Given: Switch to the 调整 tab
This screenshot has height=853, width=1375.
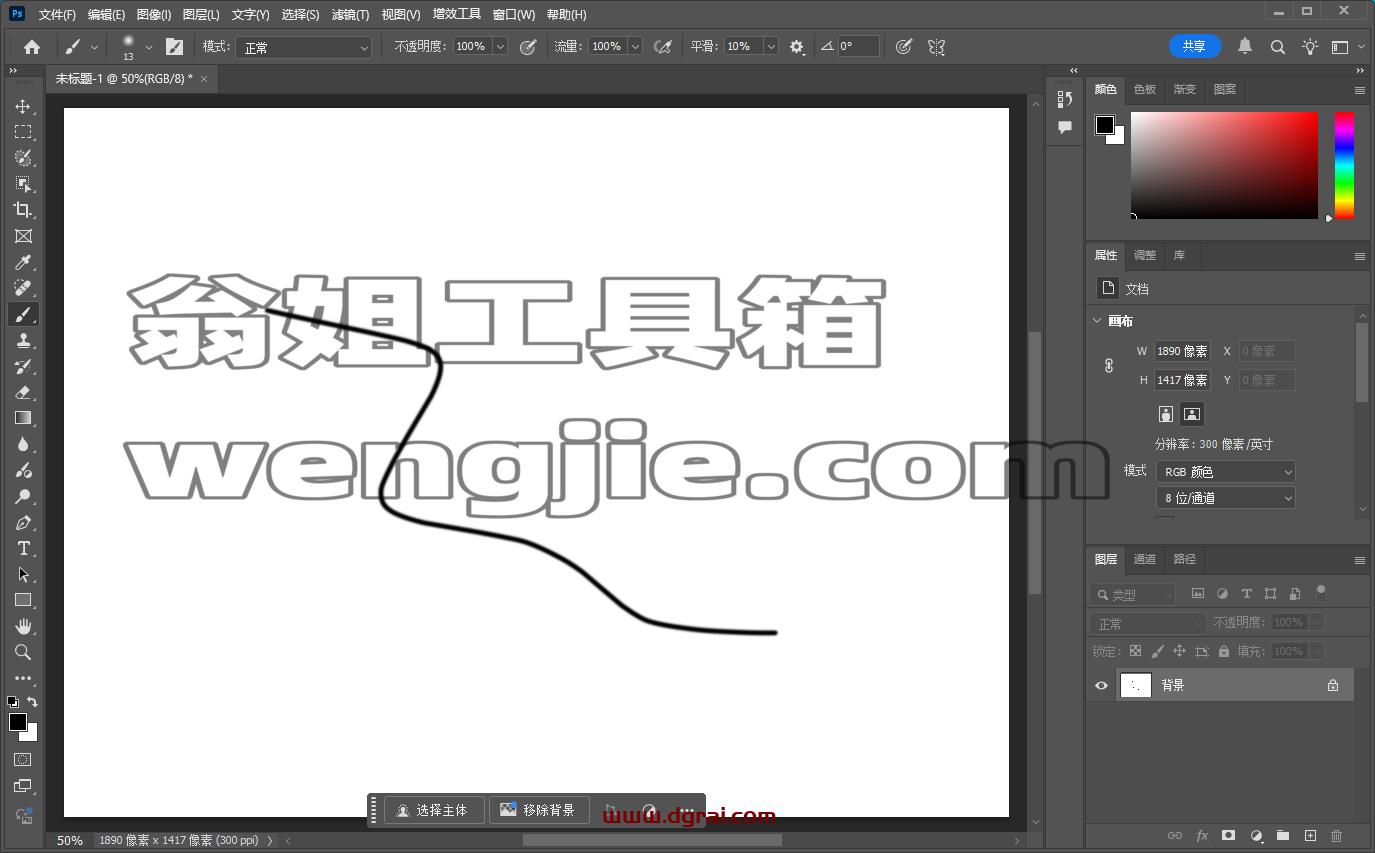Looking at the screenshot, I should pyautogui.click(x=1145, y=255).
